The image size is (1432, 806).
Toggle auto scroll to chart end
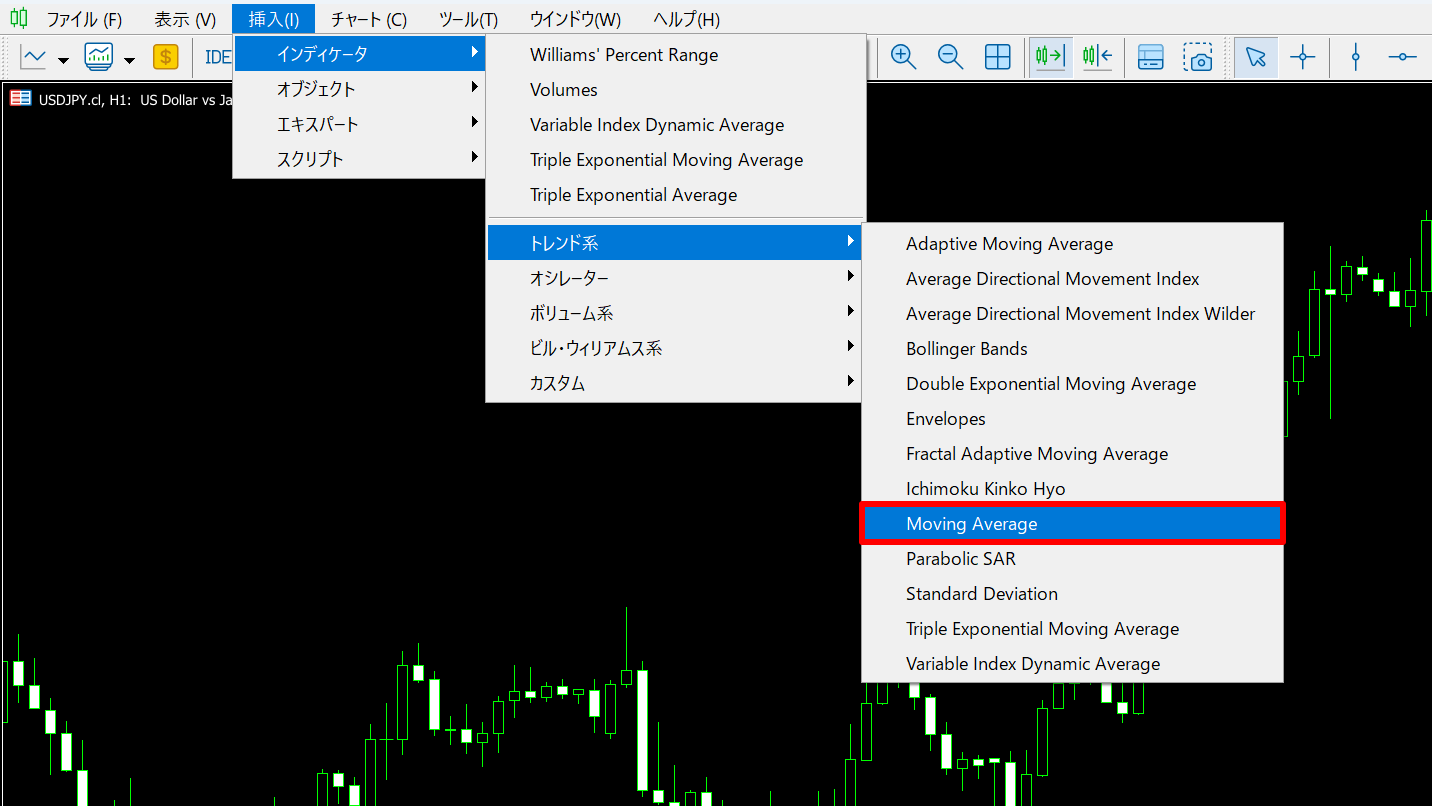[1048, 57]
